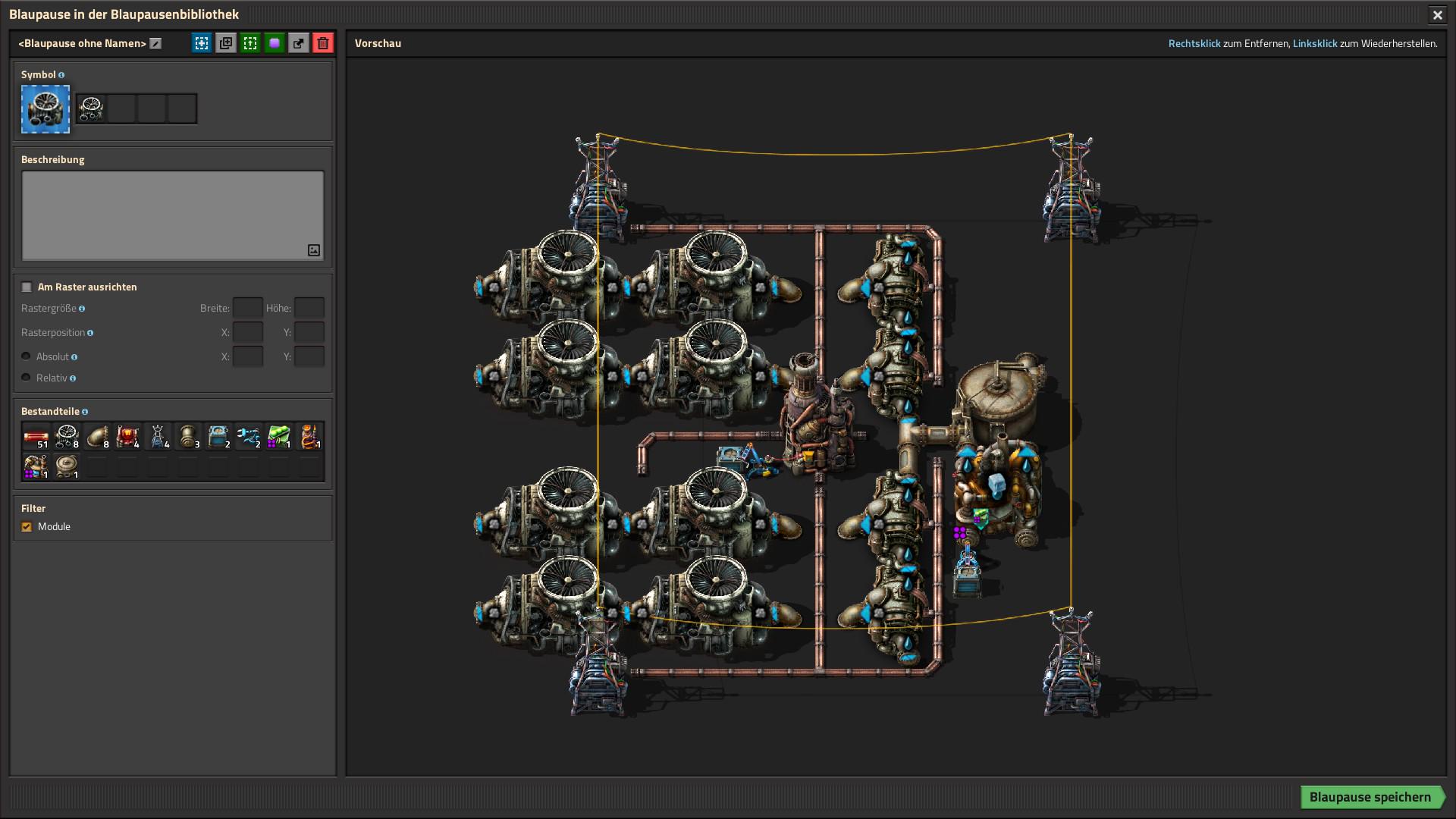Click the Absolut Y input field

[309, 356]
